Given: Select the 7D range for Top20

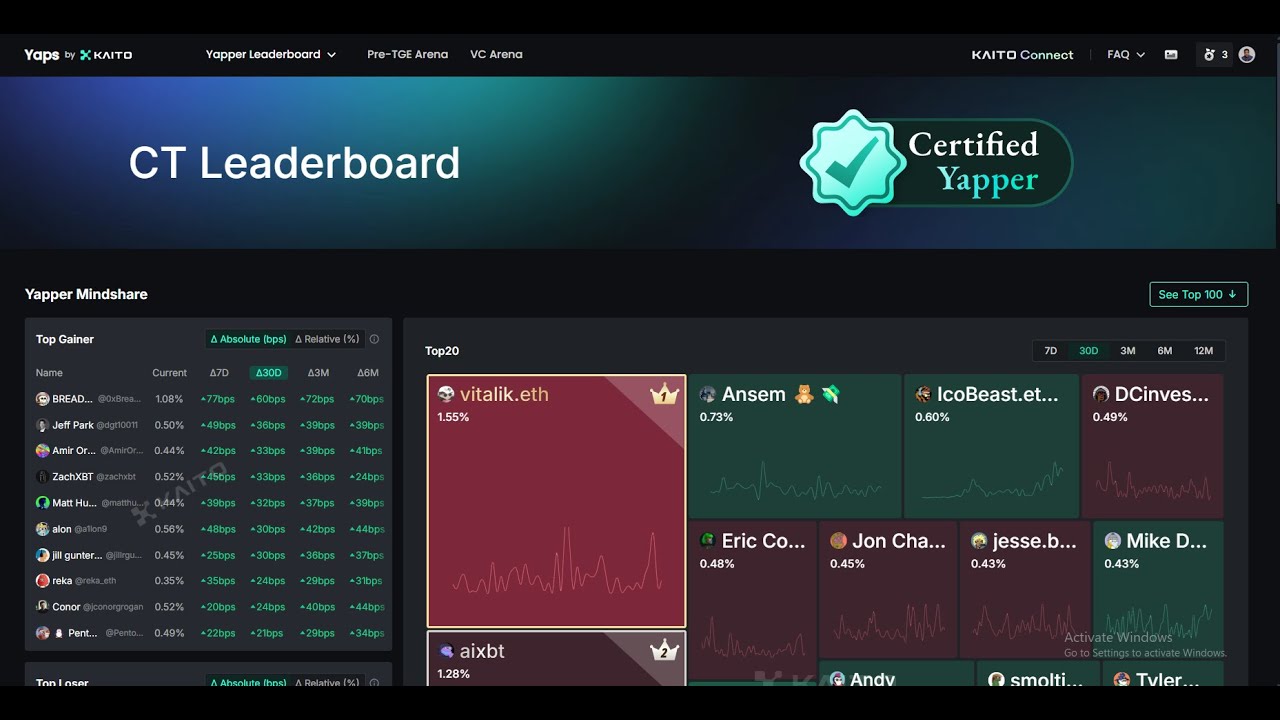Looking at the screenshot, I should coord(1050,351).
